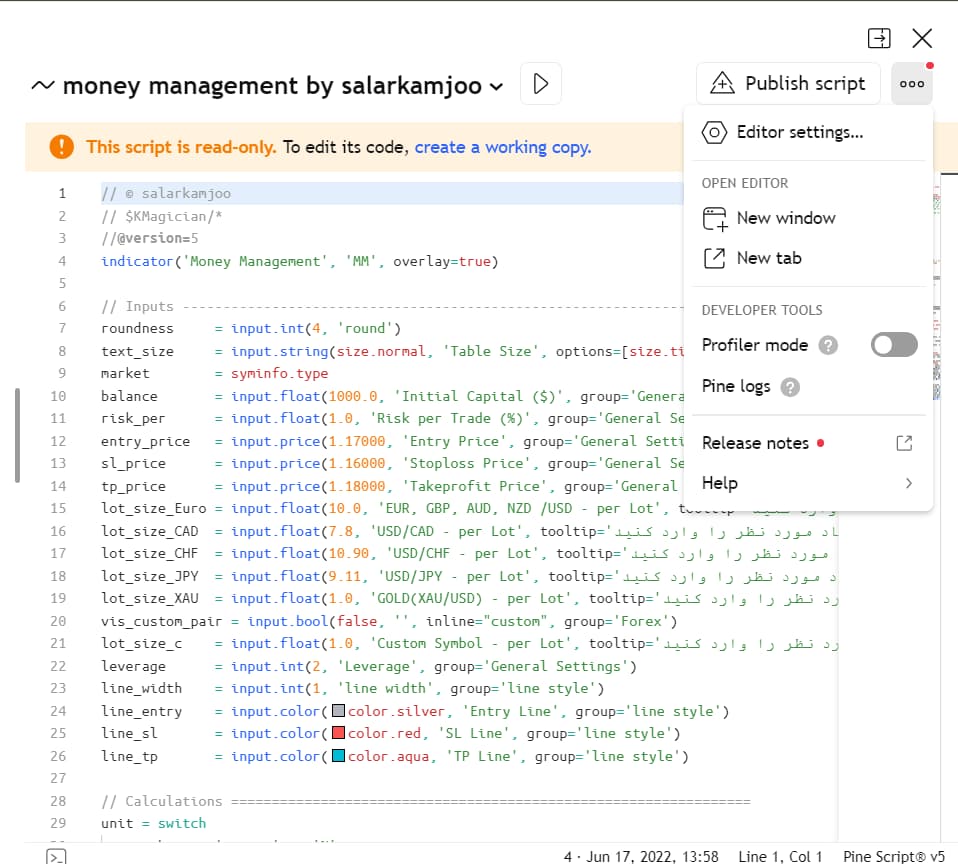Click the Publish script button
This screenshot has height=864, width=958.
coord(788,84)
